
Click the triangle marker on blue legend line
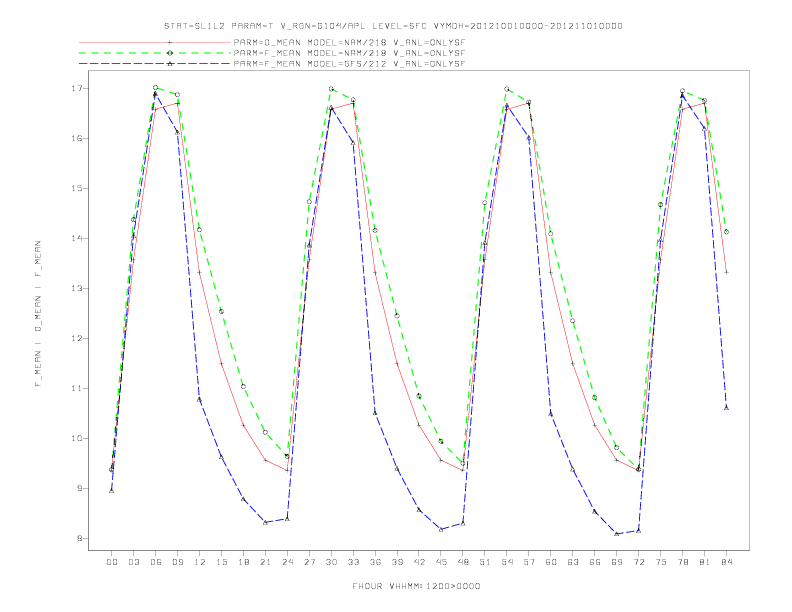[x=170, y=64]
